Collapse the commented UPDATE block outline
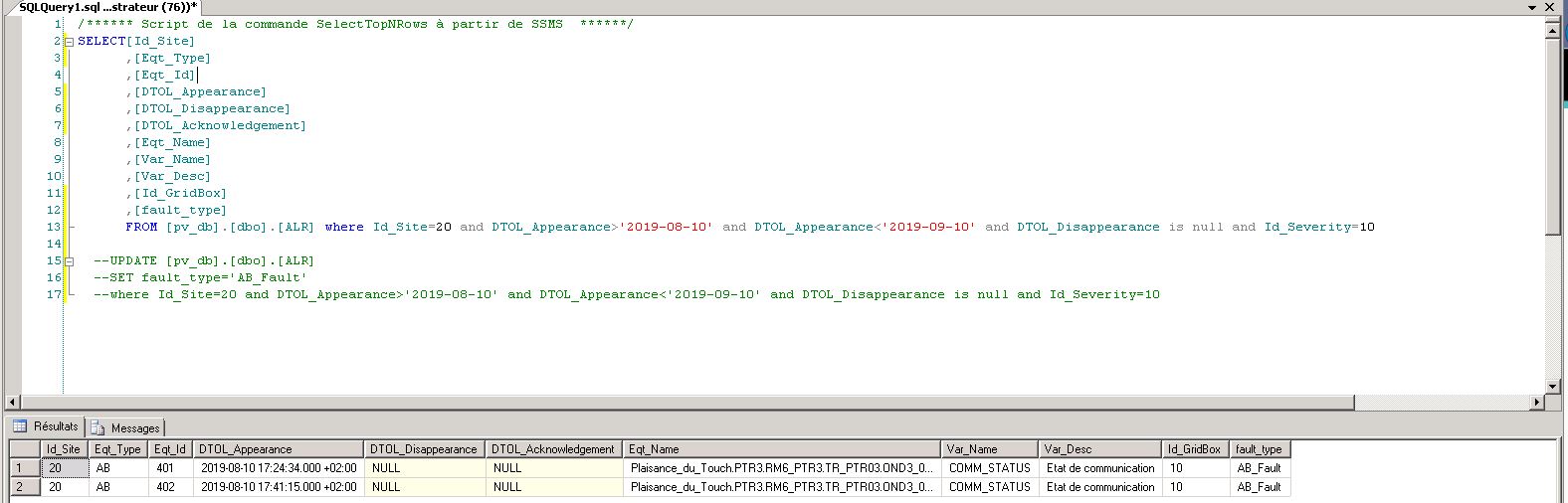The image size is (1568, 503). click(69, 261)
